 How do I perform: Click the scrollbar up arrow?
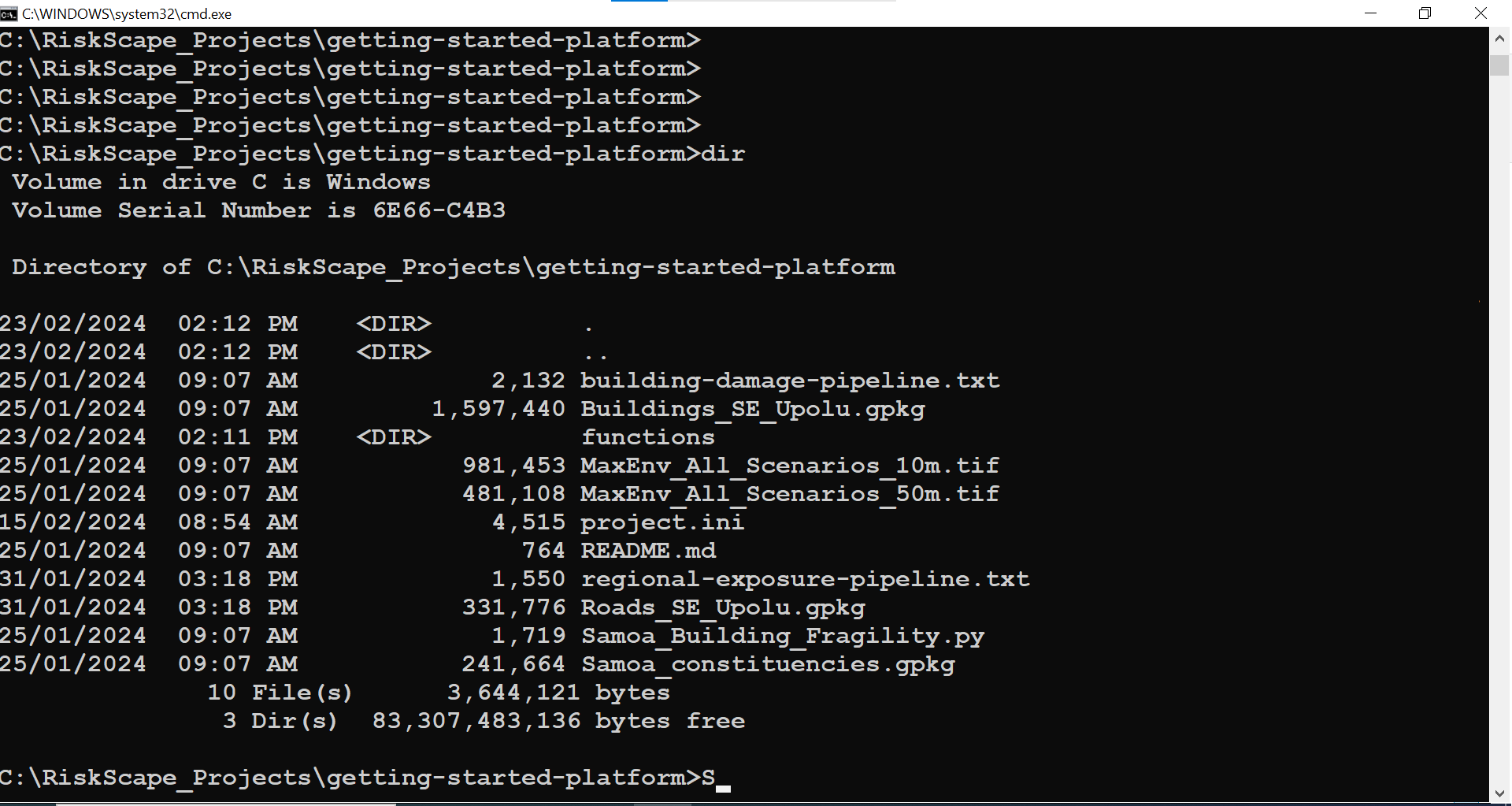(1499, 38)
